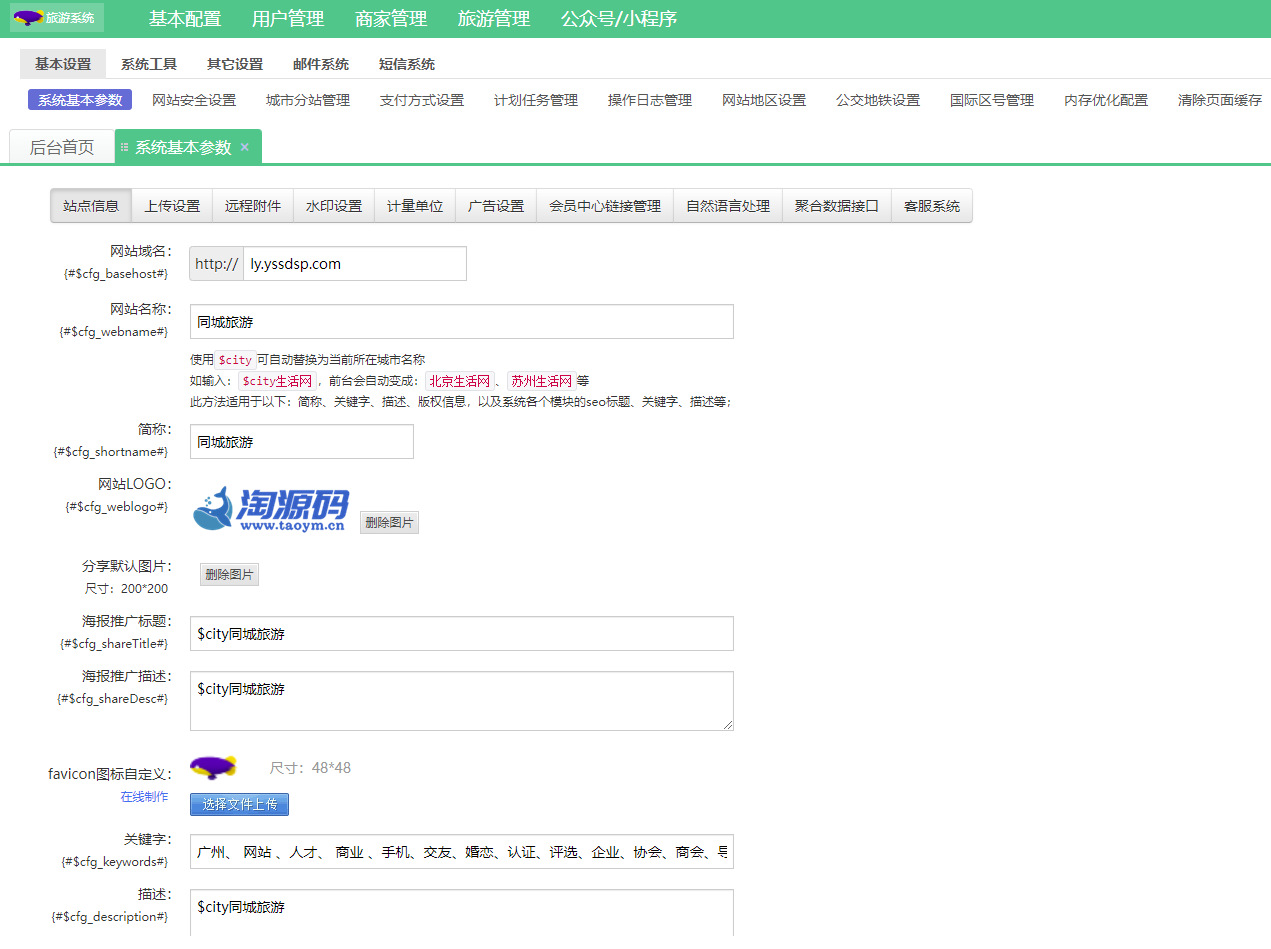Open 公交地铁设置 menu item

coord(878,100)
